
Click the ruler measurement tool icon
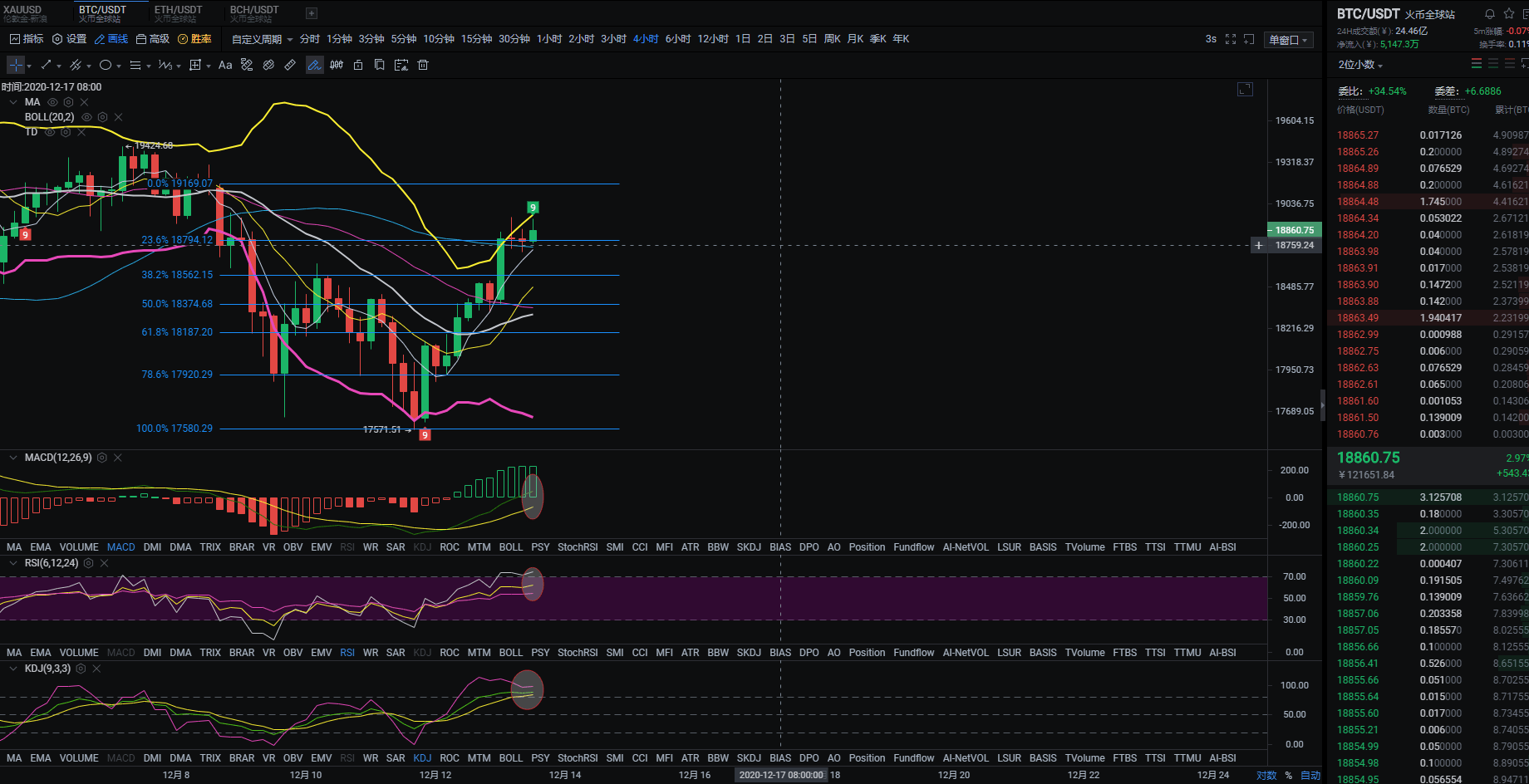(x=290, y=65)
